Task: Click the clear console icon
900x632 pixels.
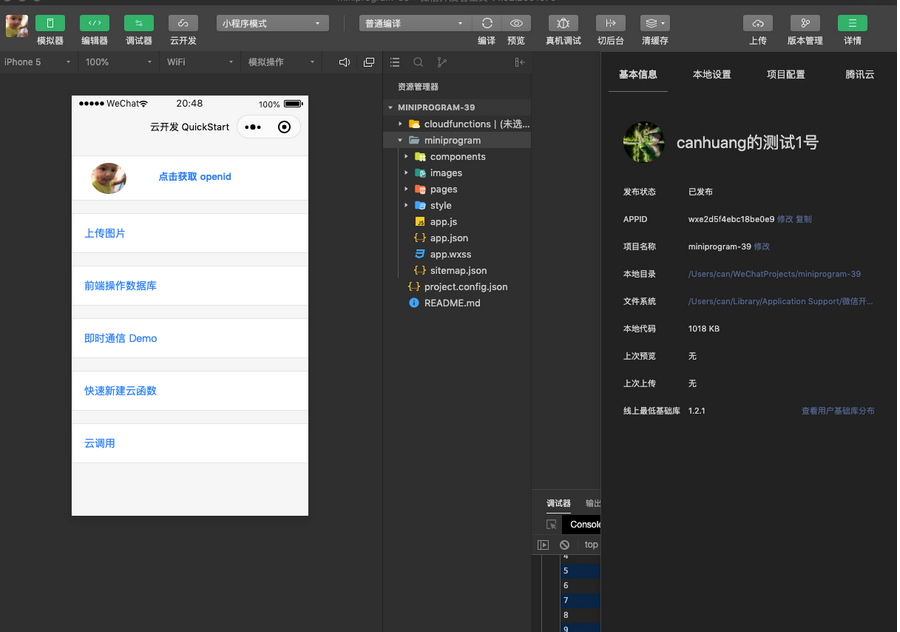Action: [565, 545]
